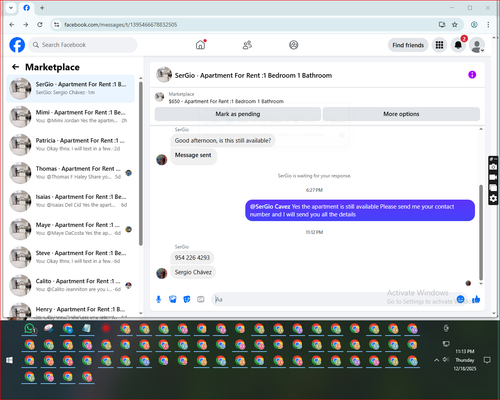Screen dimensions: 500x400
Task: Open the Maye apartment conversation
Action: pyautogui.click(x=71, y=229)
